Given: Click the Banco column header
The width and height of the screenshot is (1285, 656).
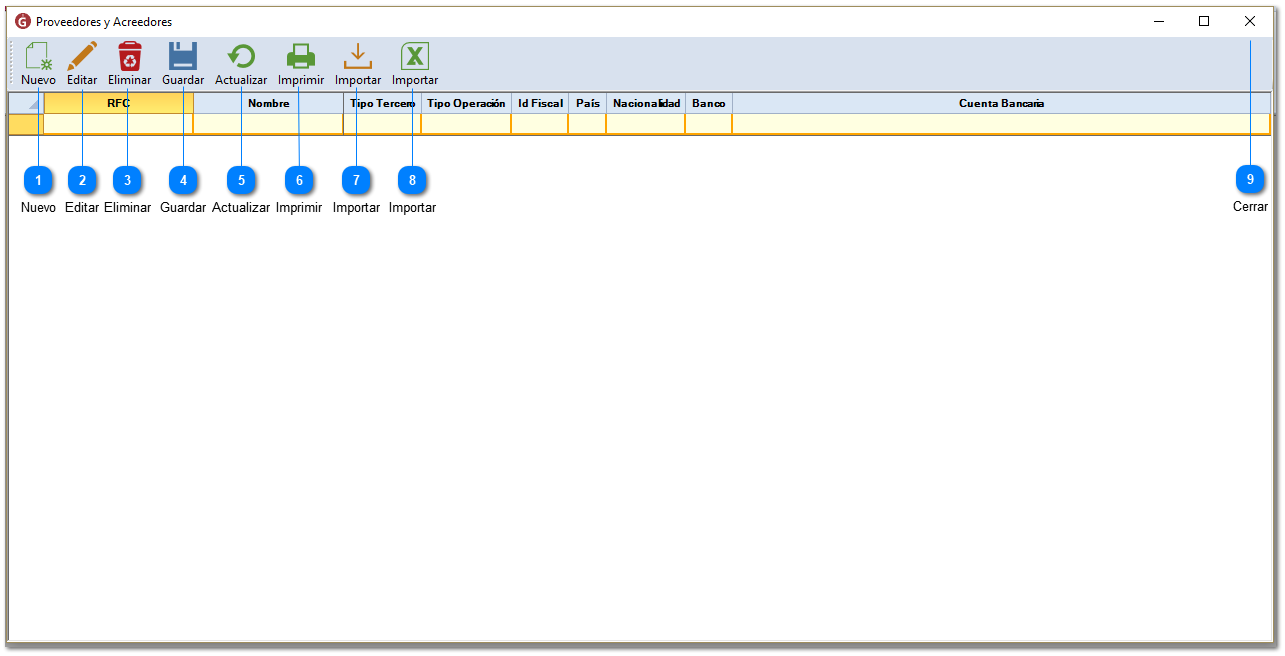Looking at the screenshot, I should tap(708, 103).
